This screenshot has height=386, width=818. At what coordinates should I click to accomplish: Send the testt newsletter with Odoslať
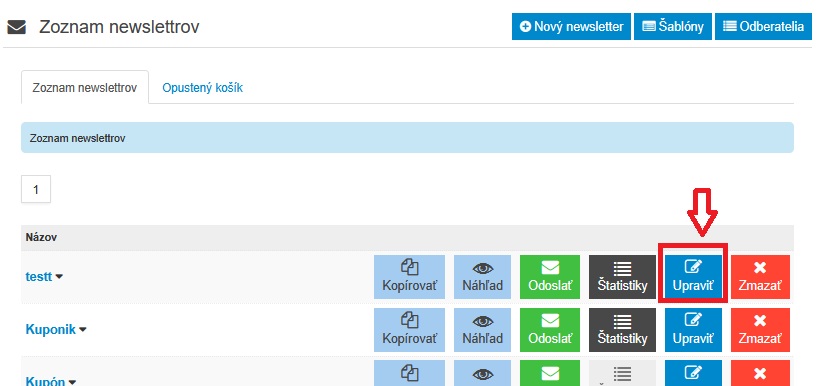click(x=550, y=277)
